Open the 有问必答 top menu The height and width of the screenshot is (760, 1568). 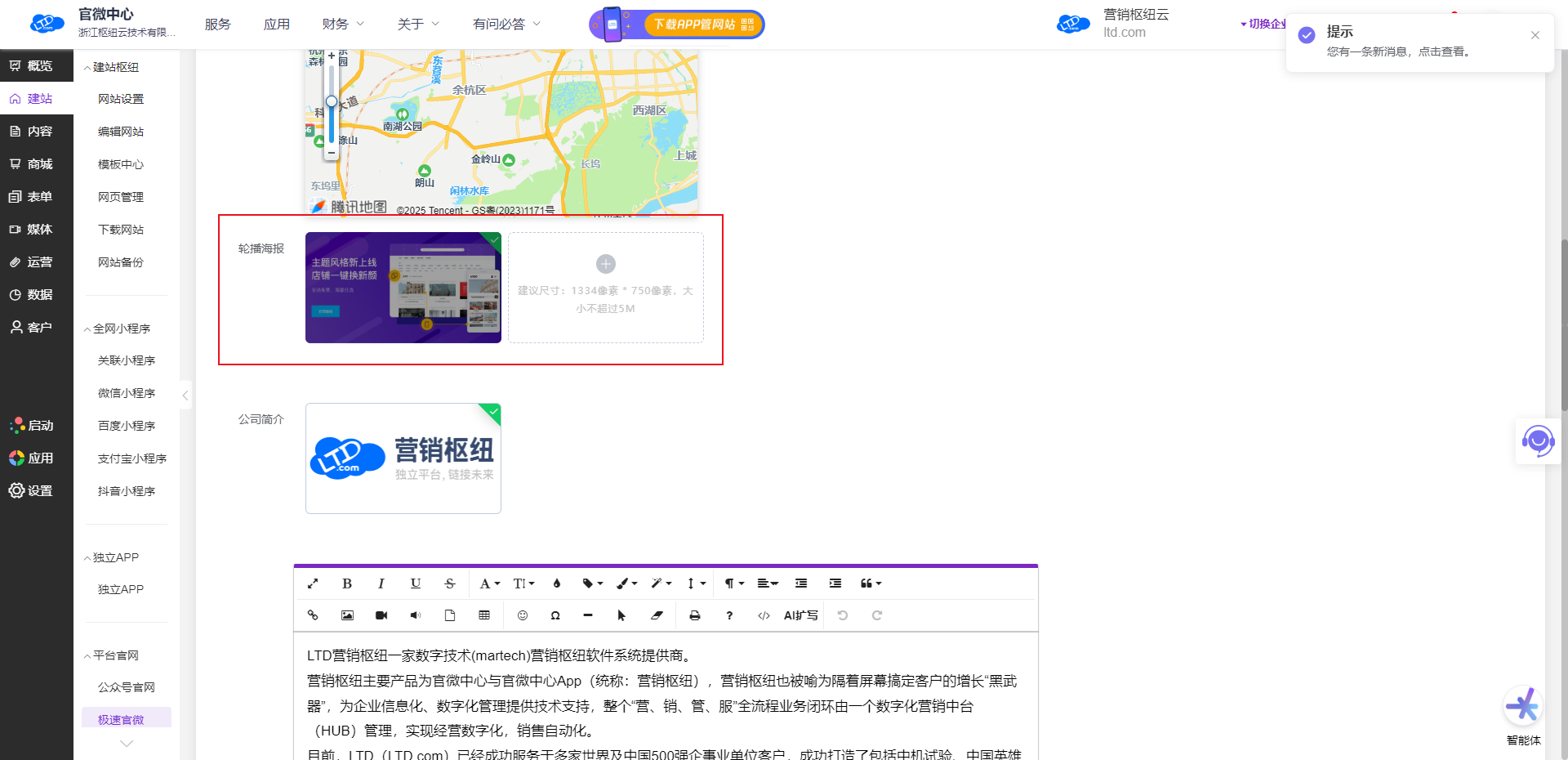pyautogui.click(x=506, y=25)
